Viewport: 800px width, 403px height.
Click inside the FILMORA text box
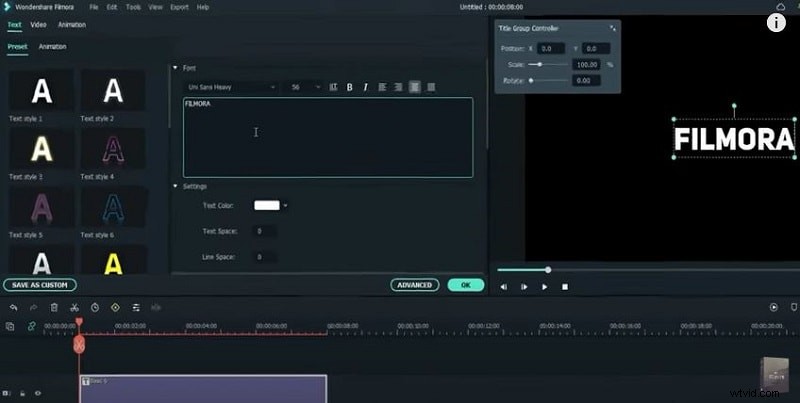pyautogui.click(x=328, y=137)
